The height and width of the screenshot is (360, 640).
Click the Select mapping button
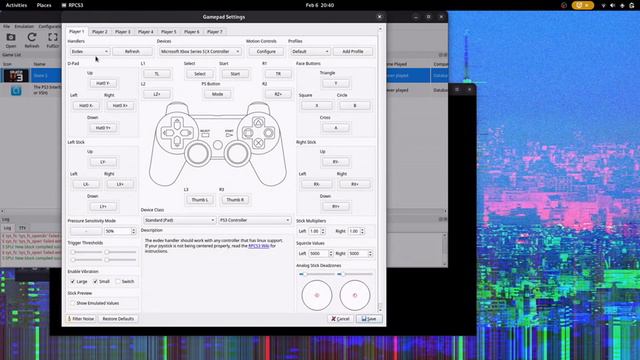[x=200, y=74]
